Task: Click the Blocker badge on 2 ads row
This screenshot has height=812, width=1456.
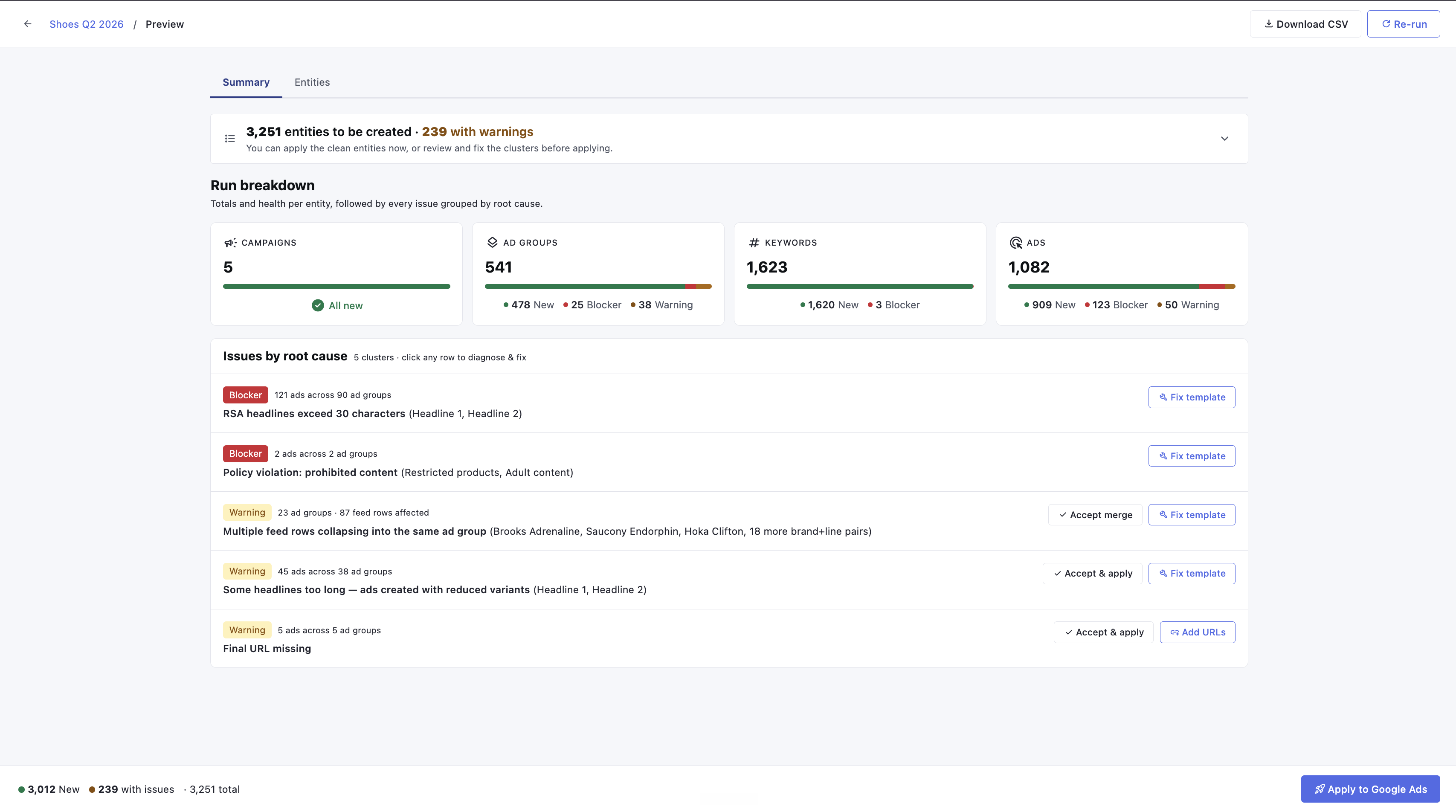Action: click(x=245, y=454)
